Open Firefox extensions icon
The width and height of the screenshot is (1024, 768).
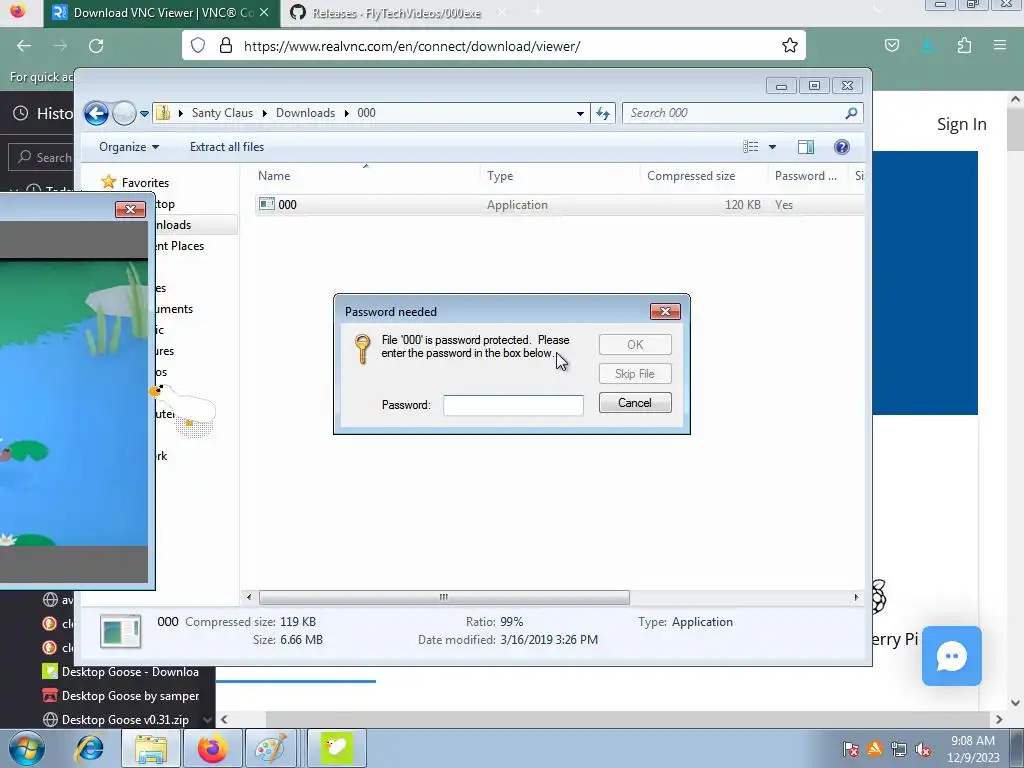tap(964, 46)
